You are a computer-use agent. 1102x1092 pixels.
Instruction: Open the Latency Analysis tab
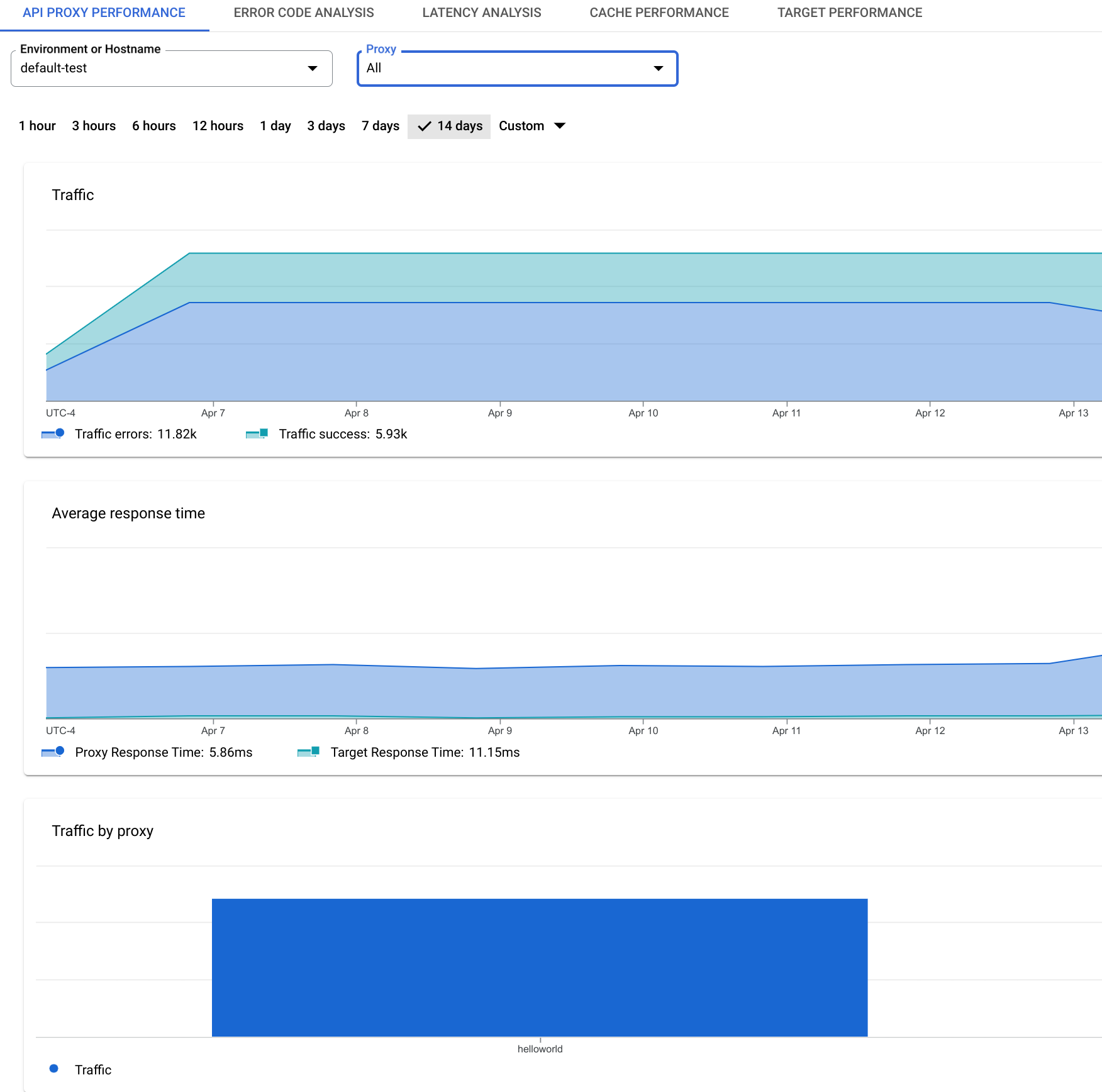482,13
